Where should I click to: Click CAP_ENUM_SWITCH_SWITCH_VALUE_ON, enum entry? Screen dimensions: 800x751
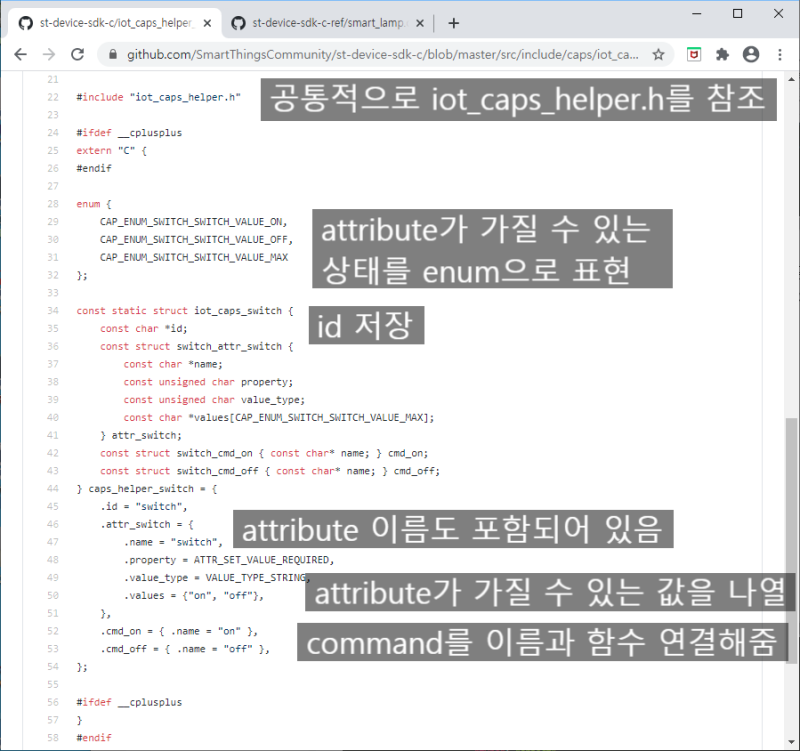(x=193, y=221)
